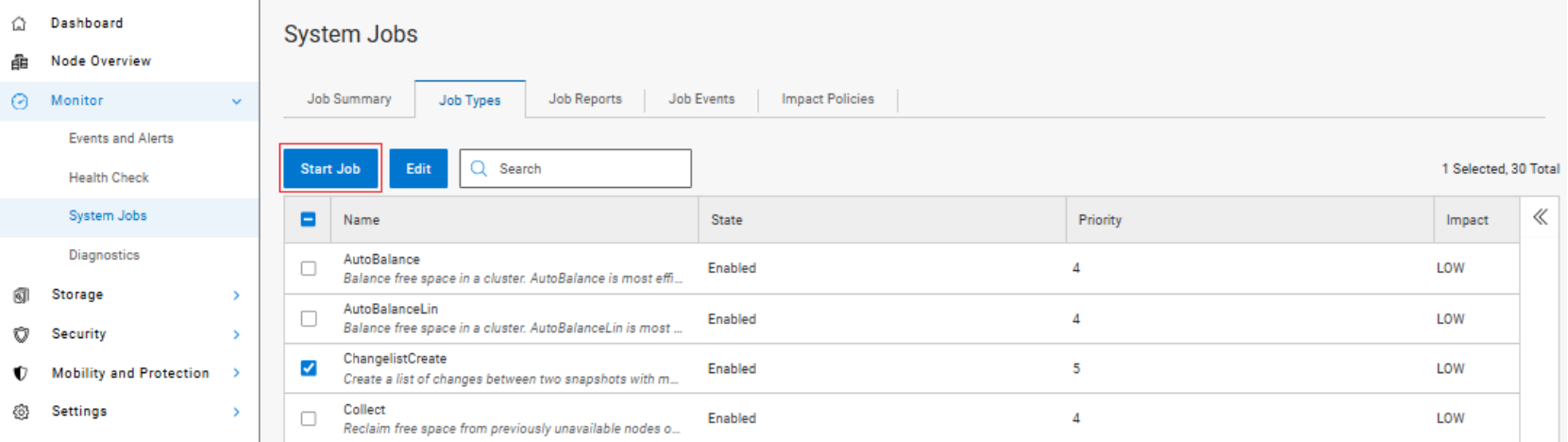Open Diagnostics in sidebar
Screen dimensions: 1568x442
click(x=104, y=255)
